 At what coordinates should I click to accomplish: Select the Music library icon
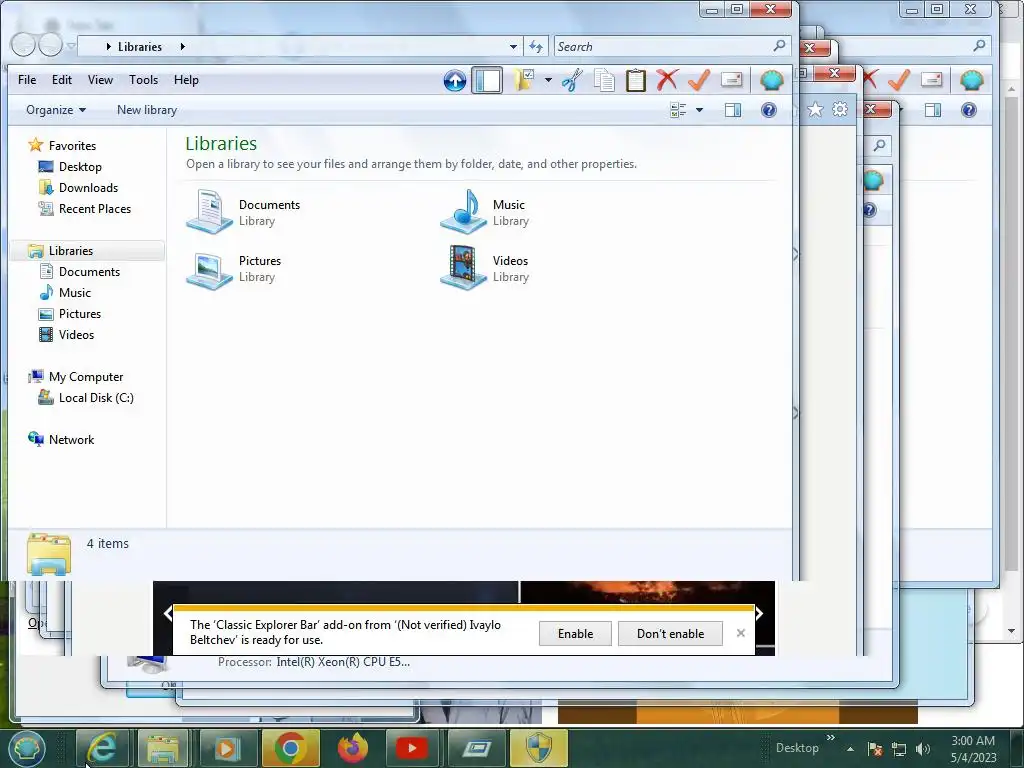(x=463, y=212)
